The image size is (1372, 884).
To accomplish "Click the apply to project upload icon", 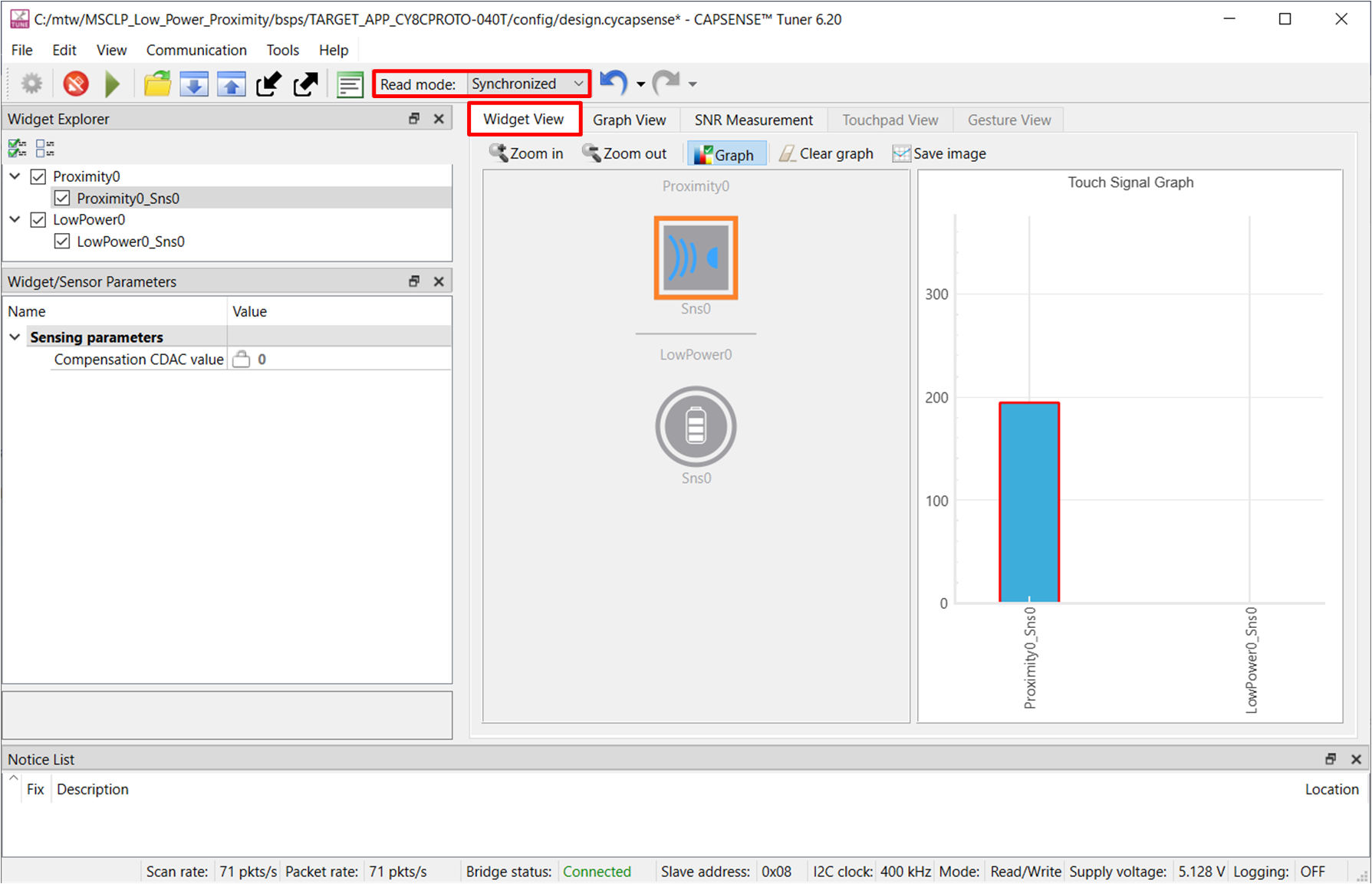I will 231,84.
